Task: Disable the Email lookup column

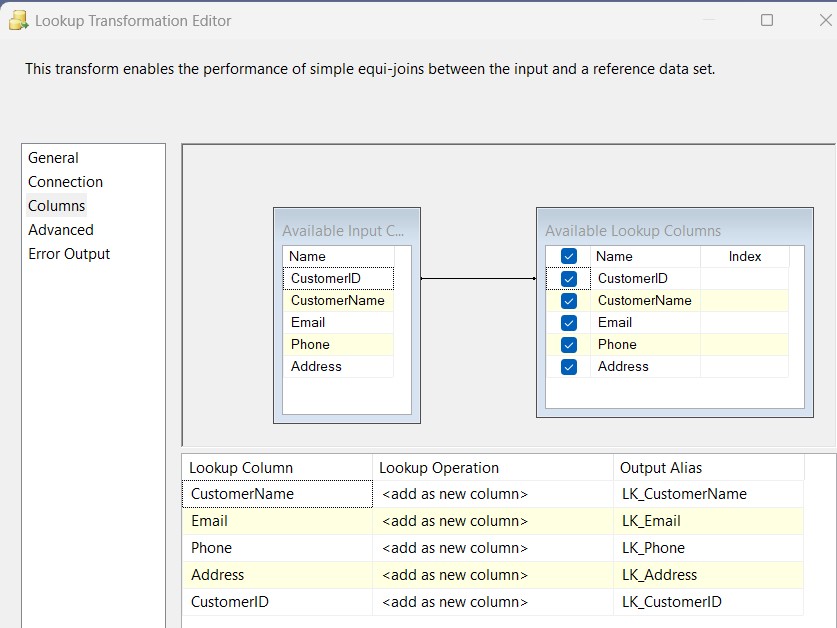Action: [568, 322]
